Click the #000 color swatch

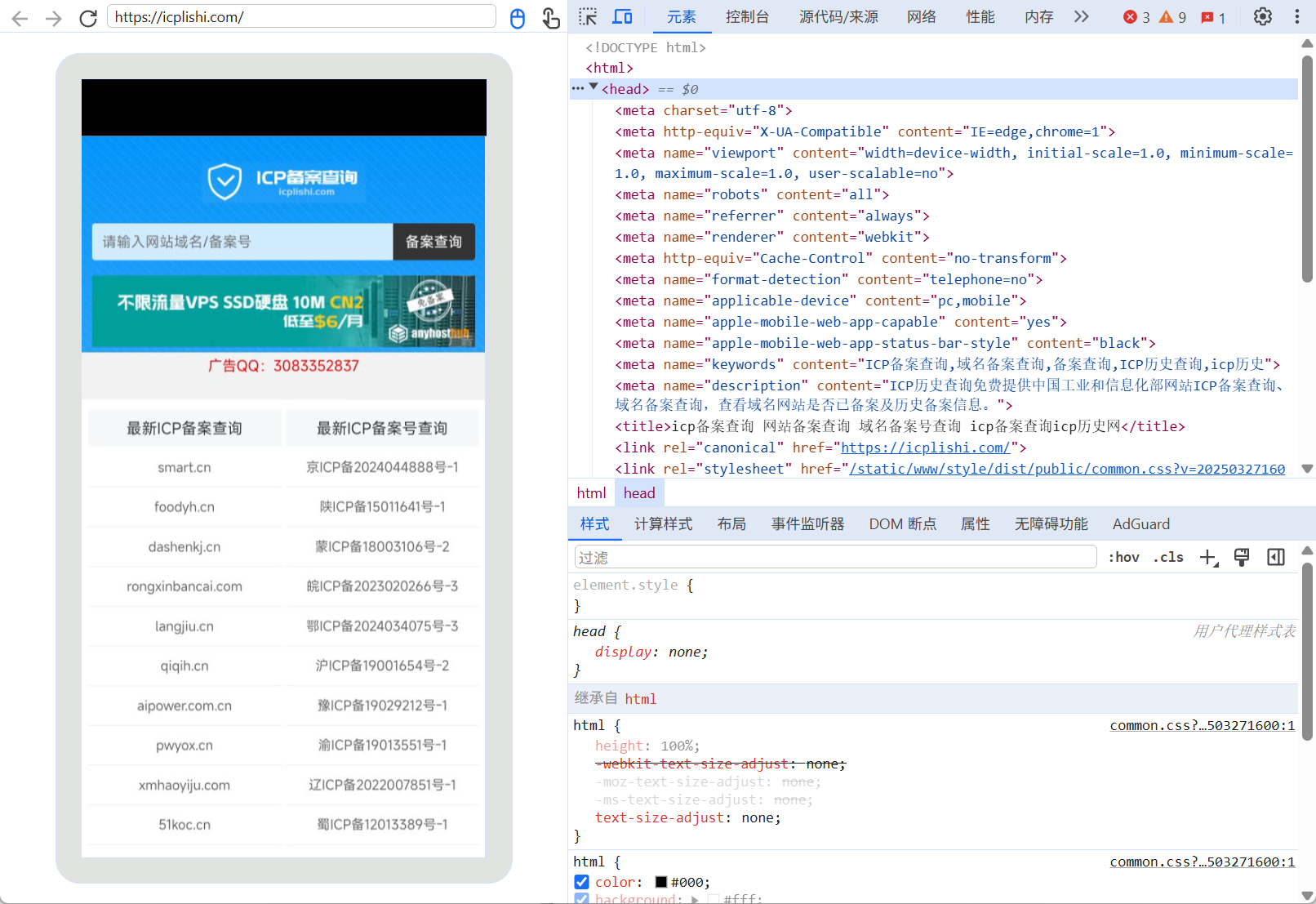661,882
